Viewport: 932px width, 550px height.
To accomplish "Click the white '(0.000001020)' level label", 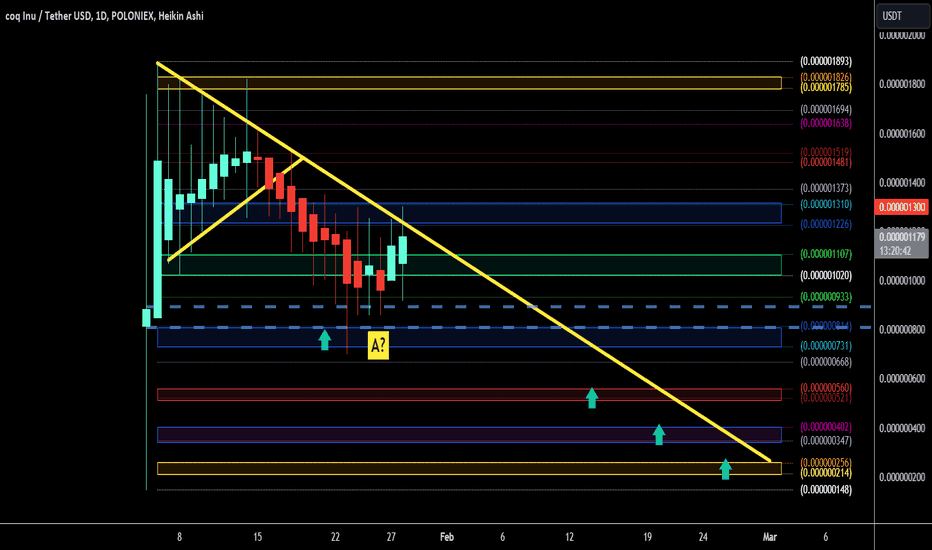I will click(826, 275).
